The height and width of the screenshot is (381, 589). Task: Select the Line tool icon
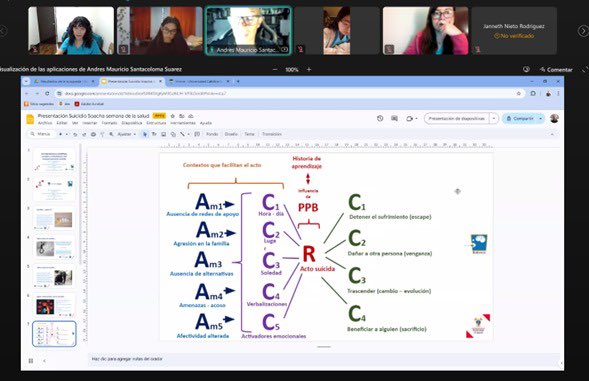(x=182, y=134)
